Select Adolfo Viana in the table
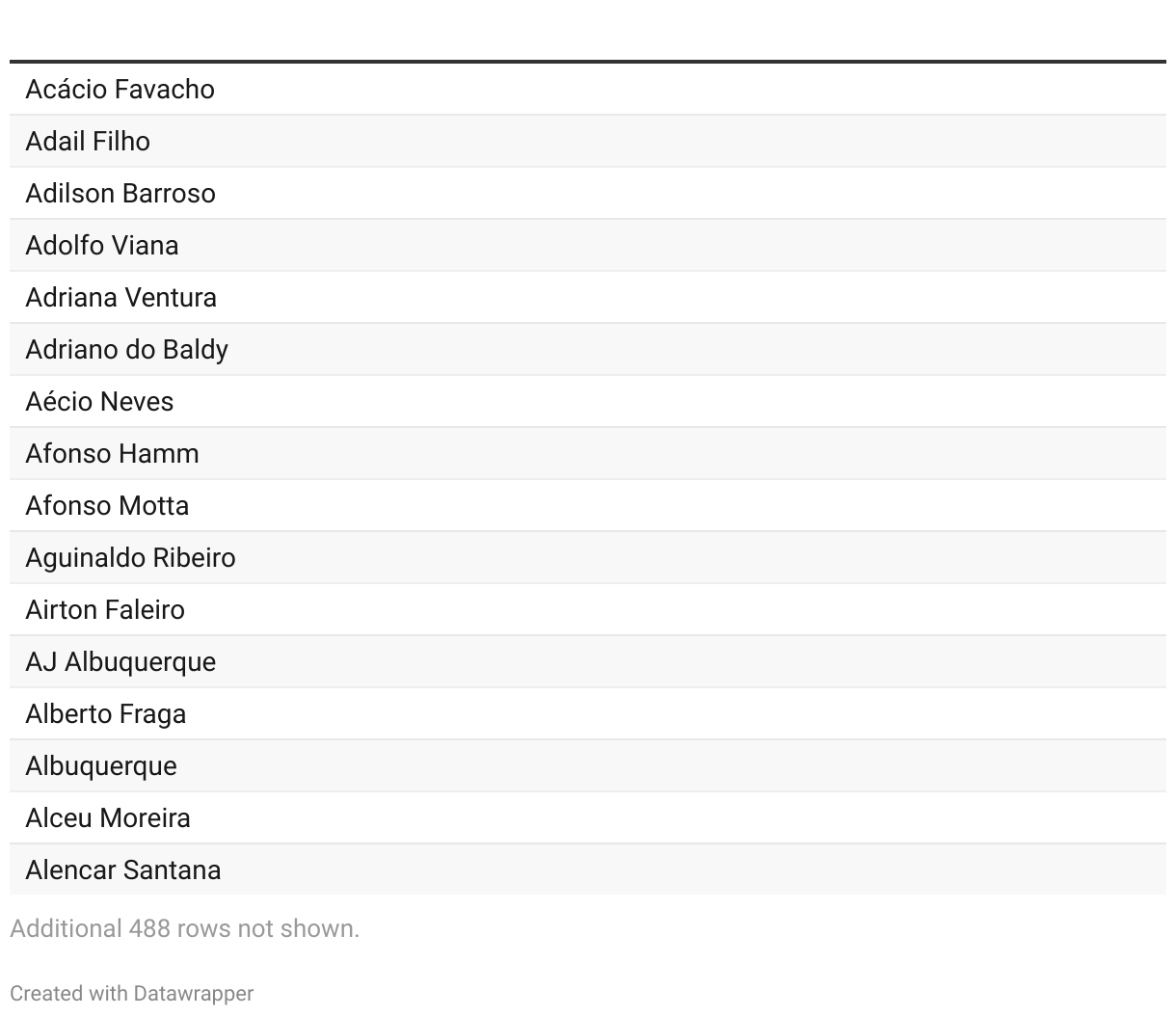Viewport: 1176px width, 1016px height. [x=102, y=246]
